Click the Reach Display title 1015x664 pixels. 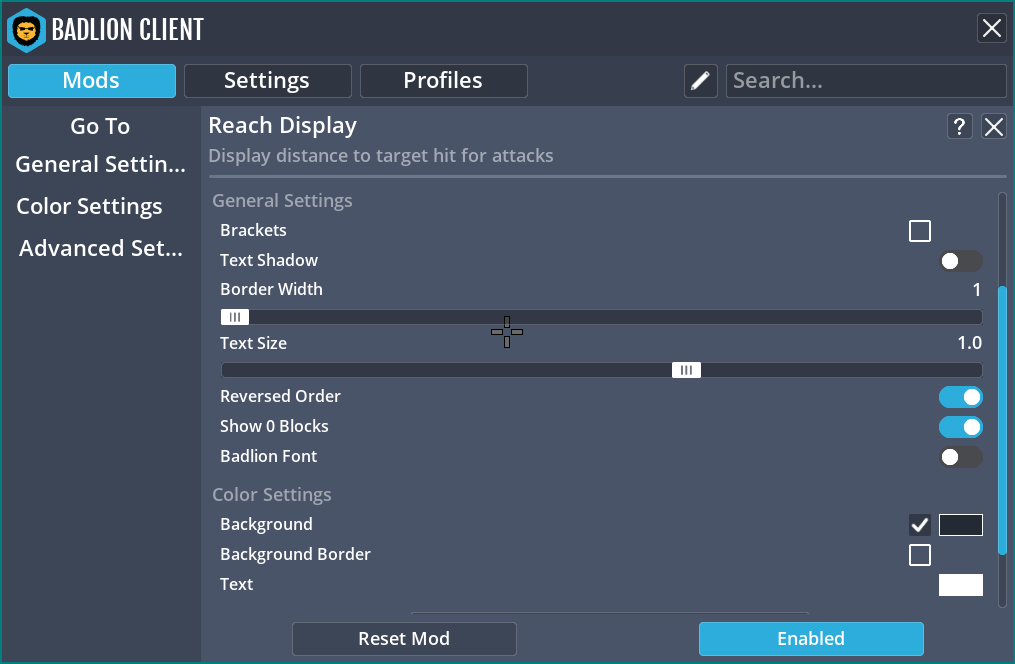click(x=282, y=126)
